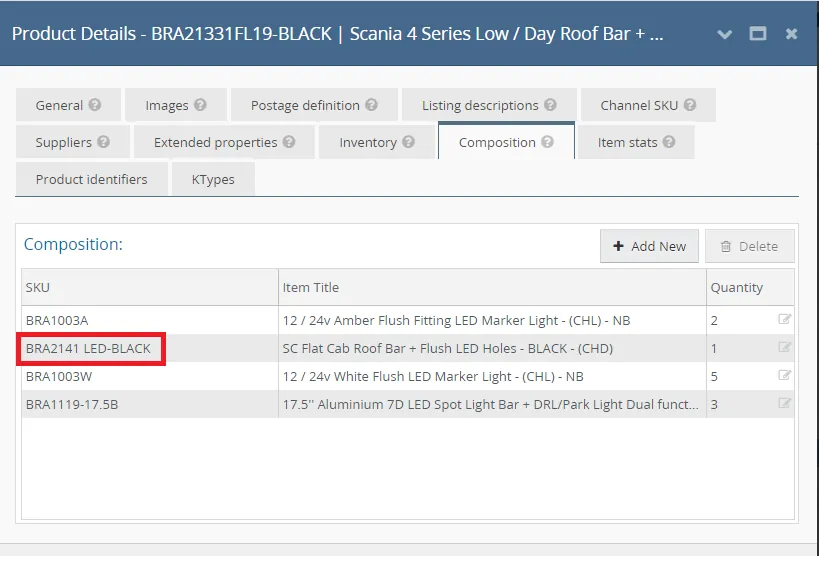The width and height of the screenshot is (819, 577).
Task: Switch to the Inventory tab
Action: [x=377, y=142]
